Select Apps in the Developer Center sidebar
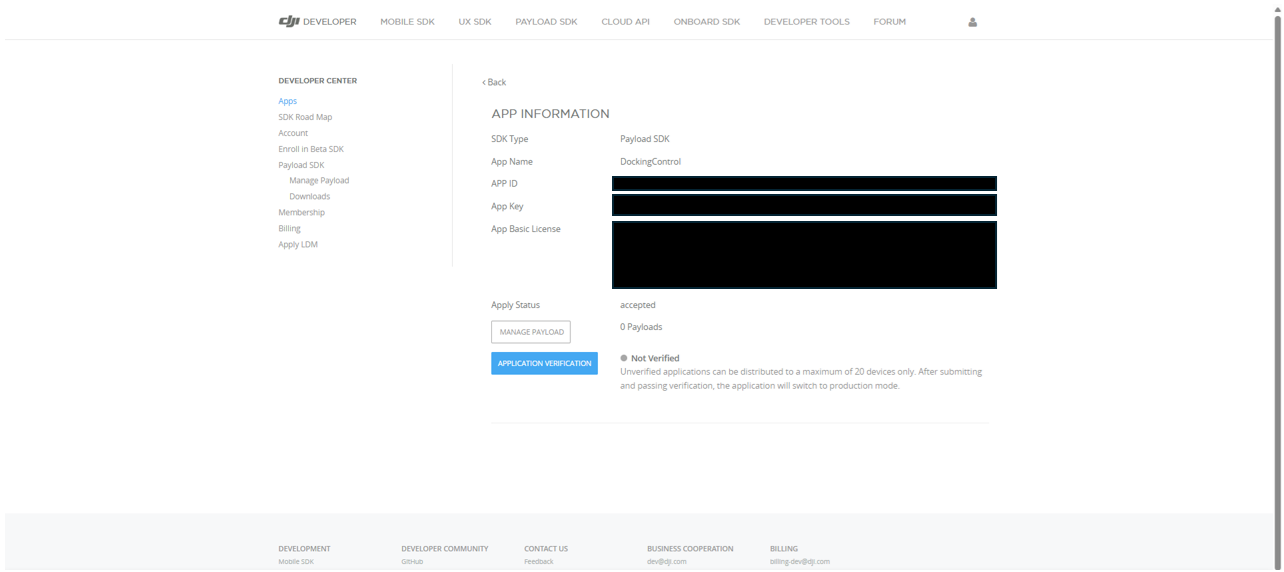This screenshot has width=1284, height=572. click(287, 101)
